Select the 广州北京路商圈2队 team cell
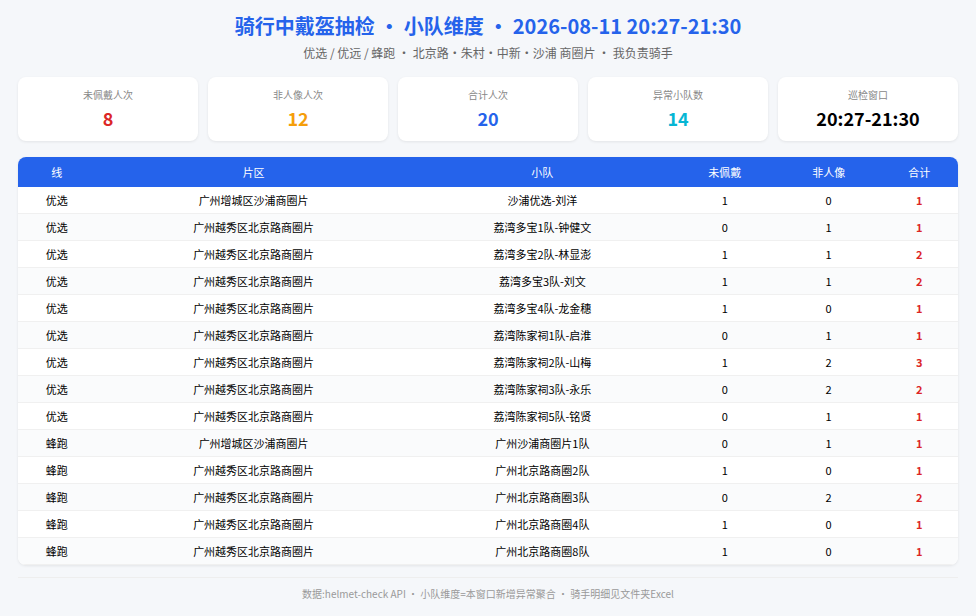 542,471
